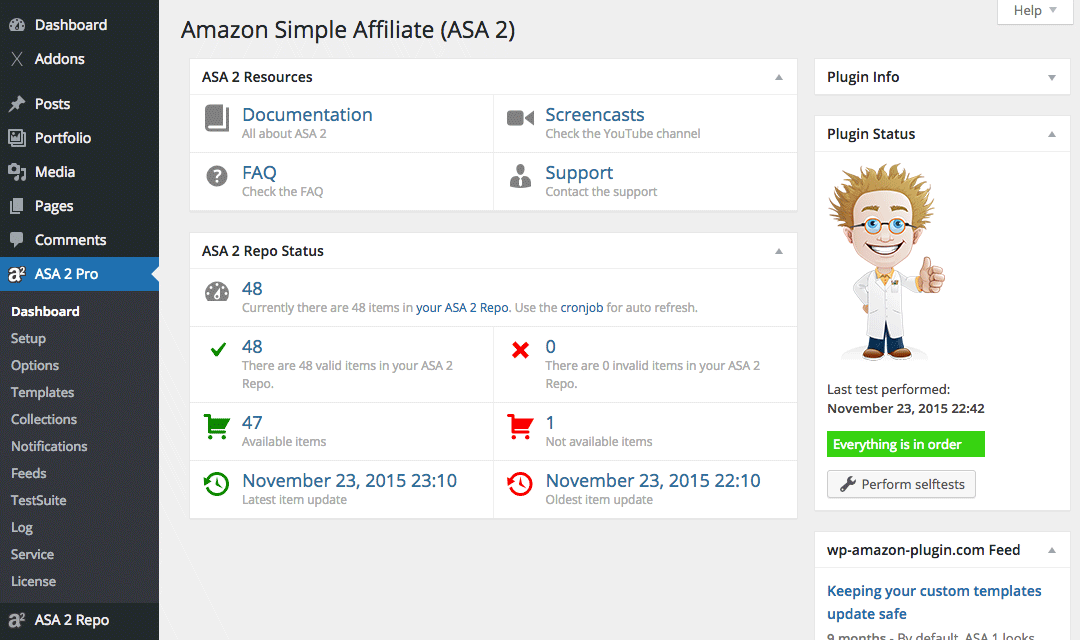This screenshot has height=640, width=1080.
Task: Open the ASA 2 Repo menu label
Action: (72, 620)
